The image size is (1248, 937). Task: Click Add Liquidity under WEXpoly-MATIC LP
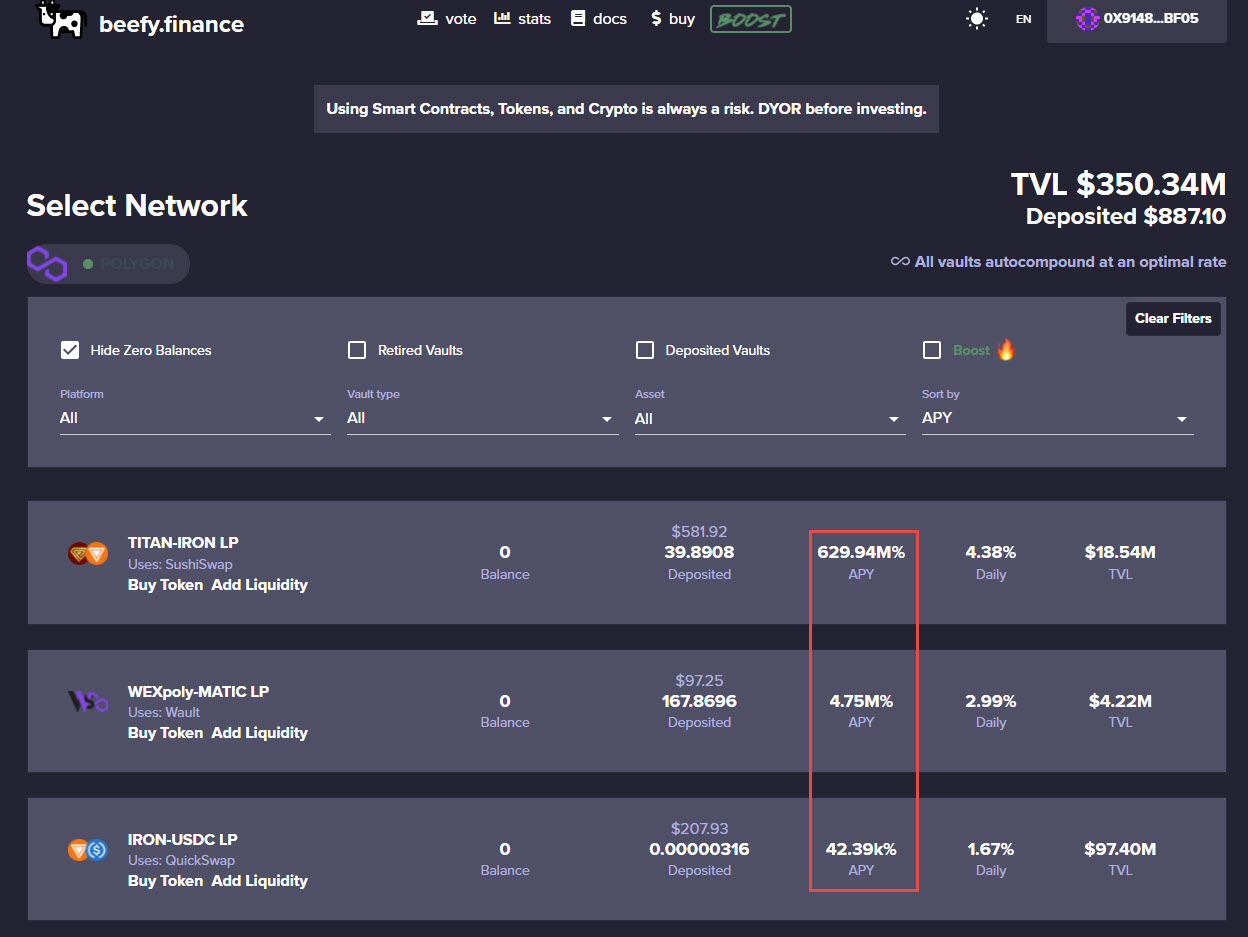tap(260, 733)
